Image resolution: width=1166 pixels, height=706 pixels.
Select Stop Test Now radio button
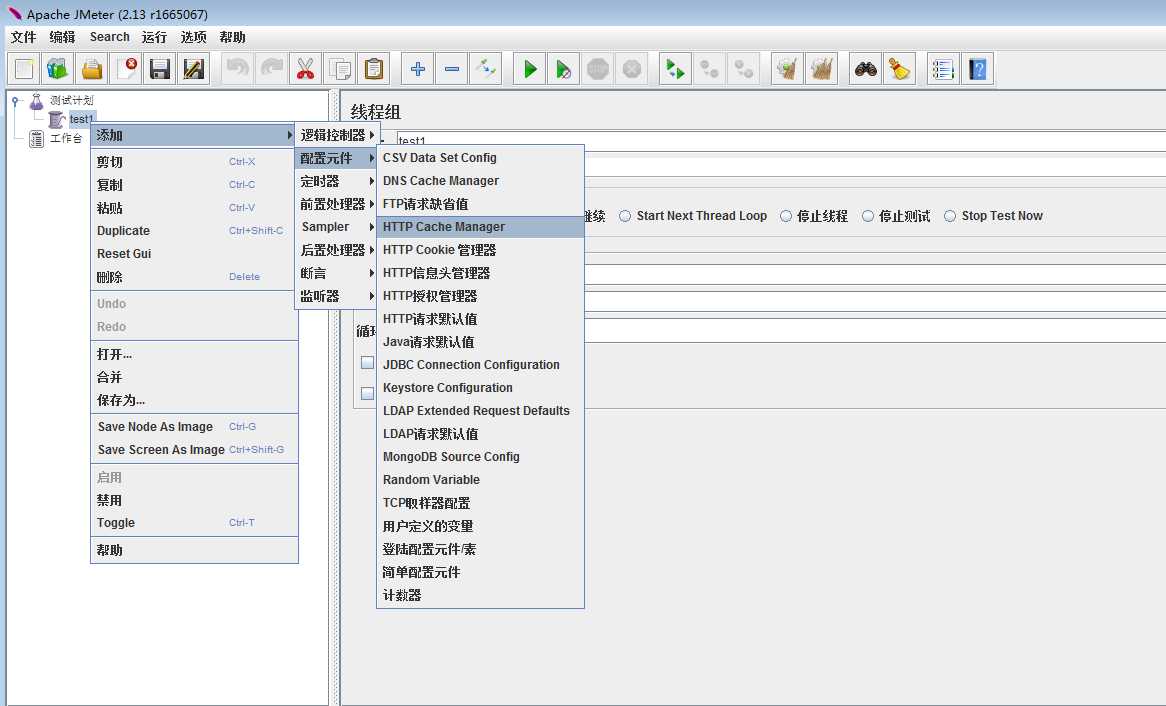pos(950,216)
